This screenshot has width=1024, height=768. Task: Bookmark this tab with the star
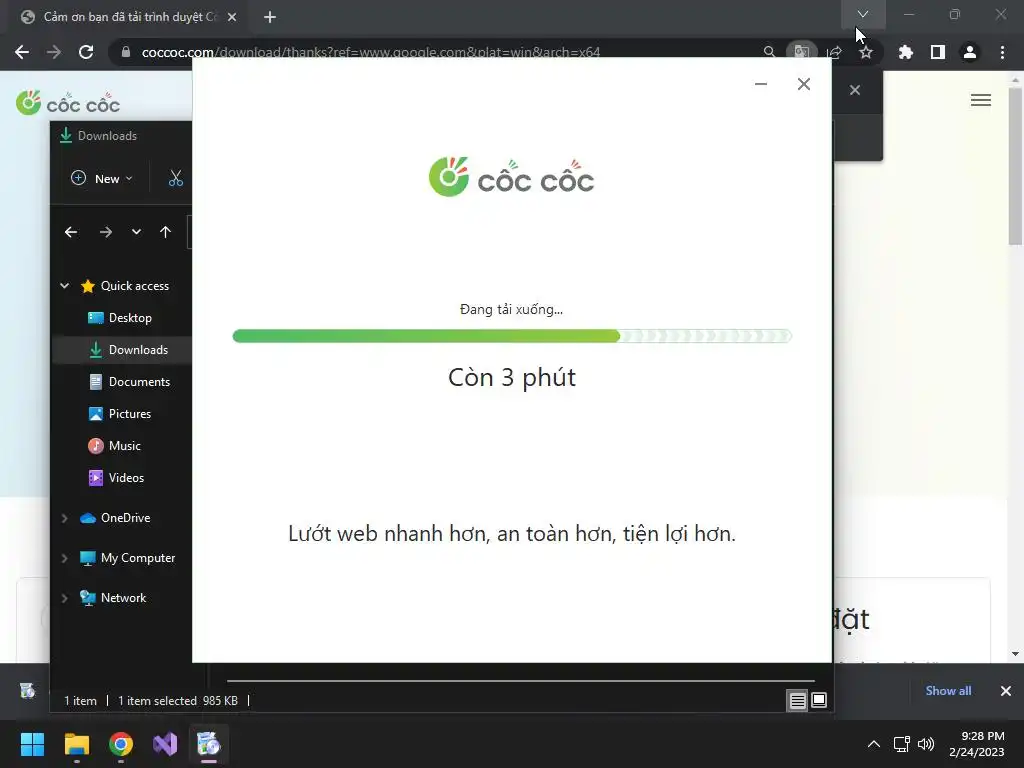(x=866, y=52)
